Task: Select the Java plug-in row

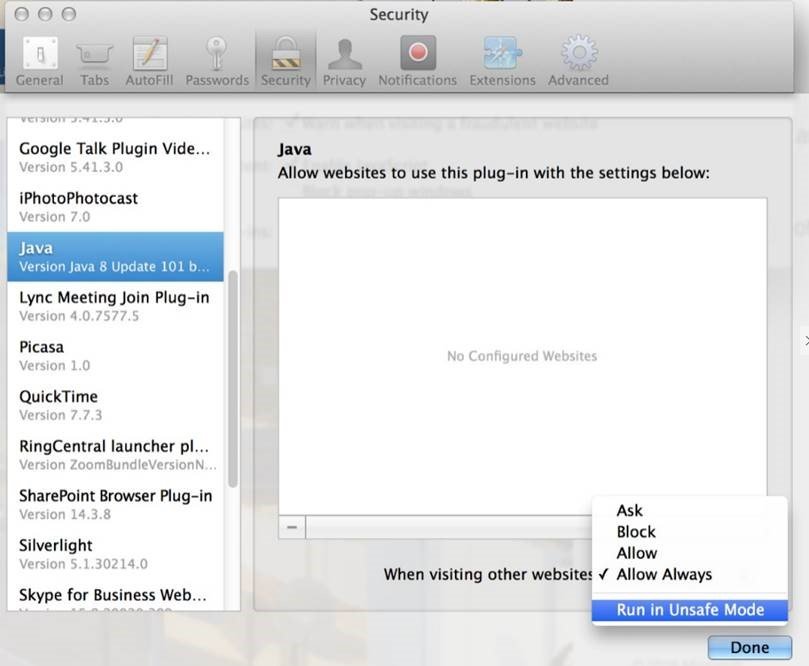Action: tap(116, 256)
